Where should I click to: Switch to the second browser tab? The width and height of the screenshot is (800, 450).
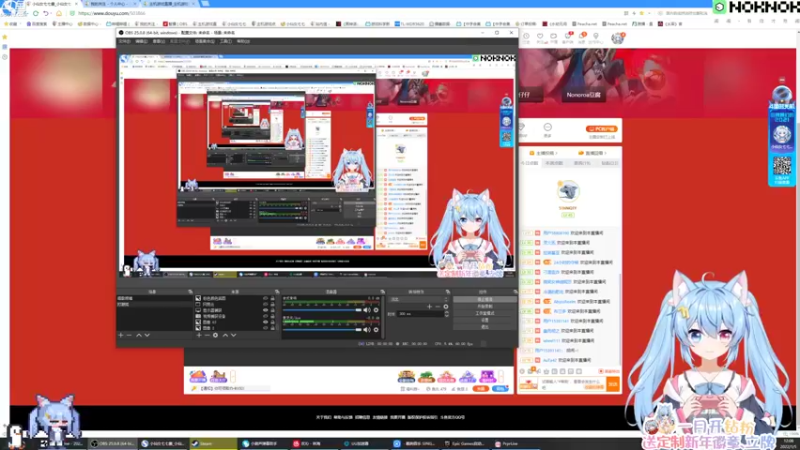[109, 4]
